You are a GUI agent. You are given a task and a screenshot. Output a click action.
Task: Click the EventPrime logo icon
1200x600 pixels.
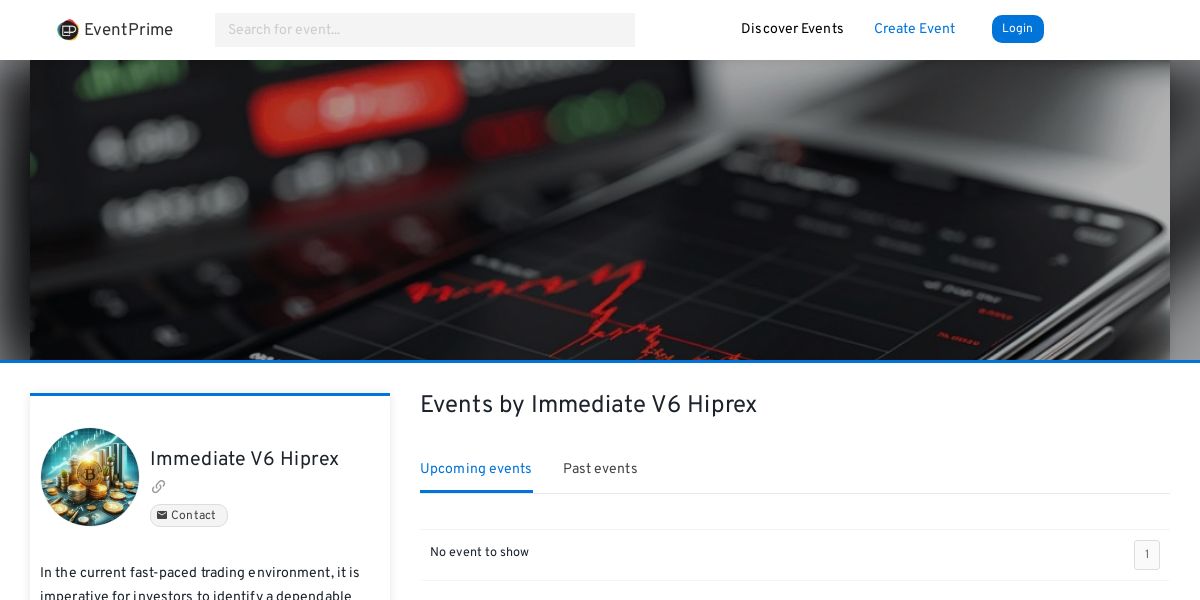click(68, 30)
